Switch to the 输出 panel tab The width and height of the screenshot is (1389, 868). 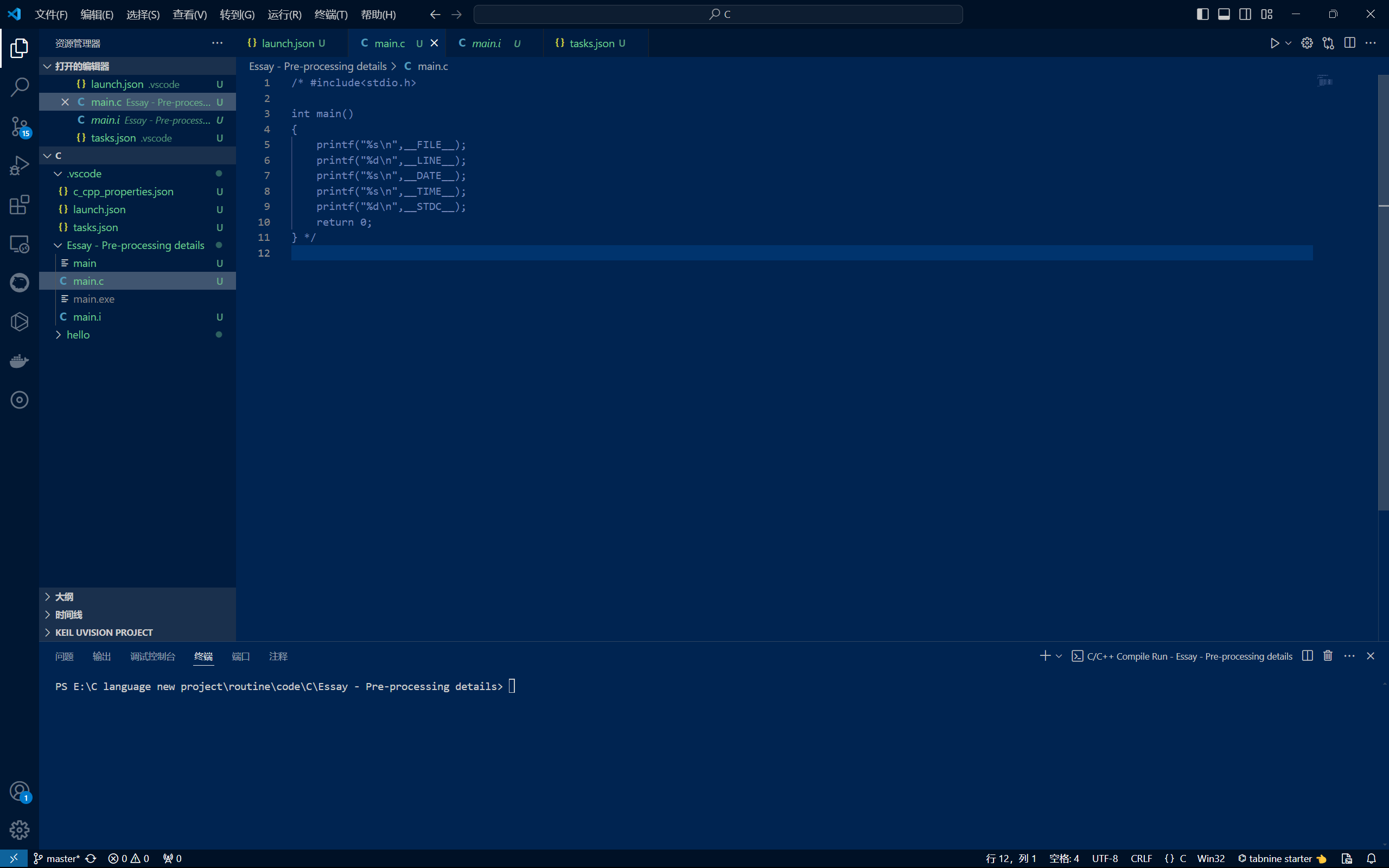point(101,656)
